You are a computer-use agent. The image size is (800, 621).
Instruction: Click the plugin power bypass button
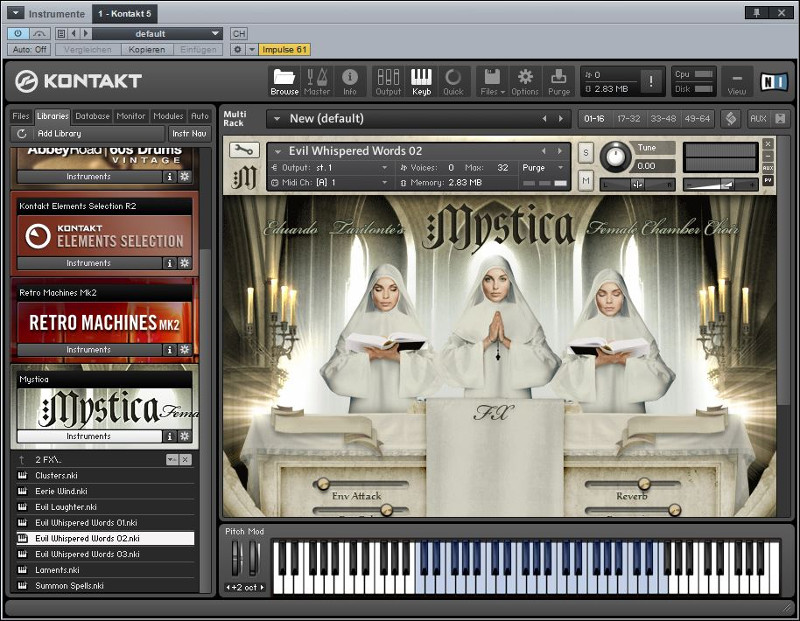18,34
